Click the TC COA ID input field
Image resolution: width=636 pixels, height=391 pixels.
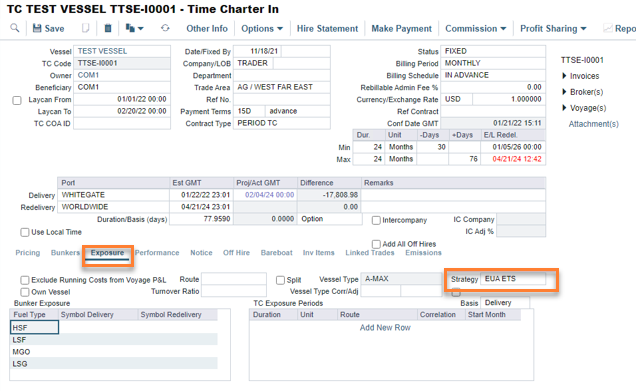pyautogui.click(x=122, y=123)
